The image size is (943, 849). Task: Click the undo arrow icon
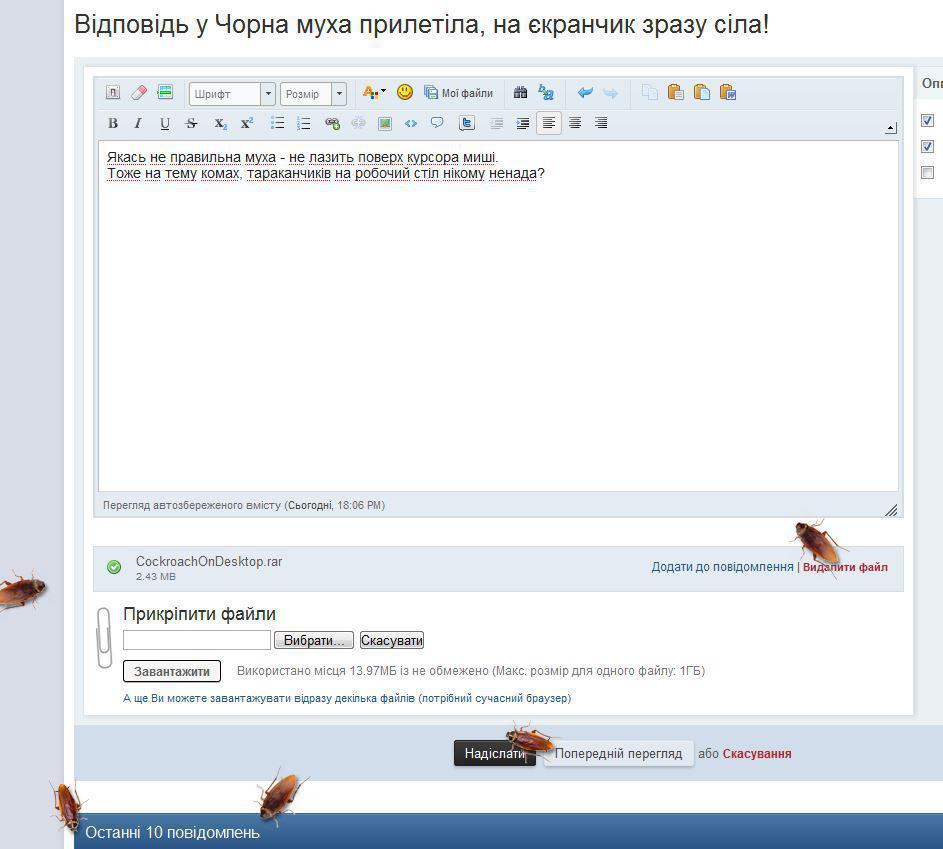tap(585, 93)
